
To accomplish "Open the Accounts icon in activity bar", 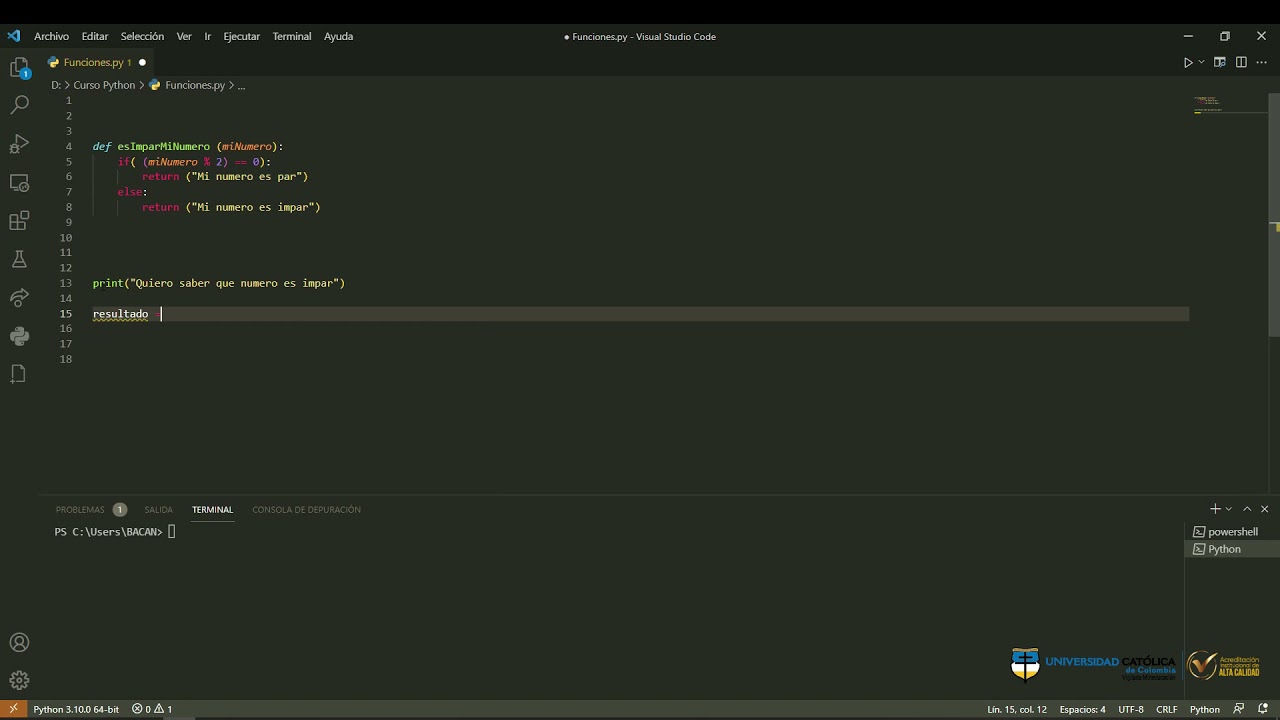I will tap(19, 642).
